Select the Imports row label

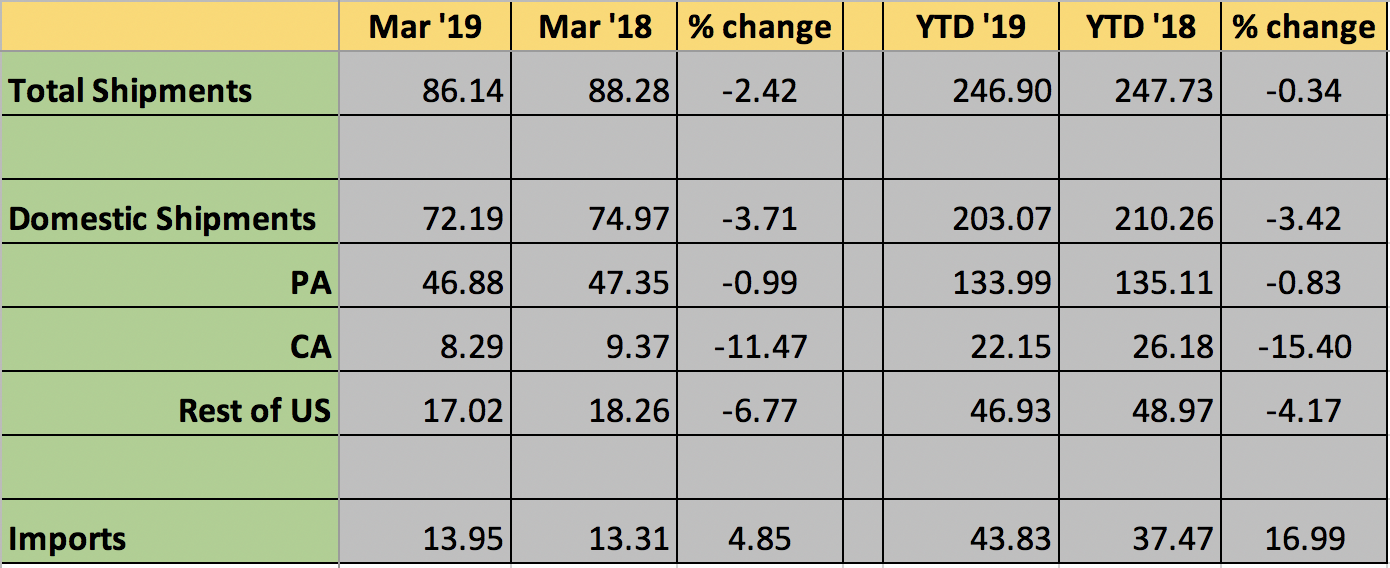[x=68, y=539]
